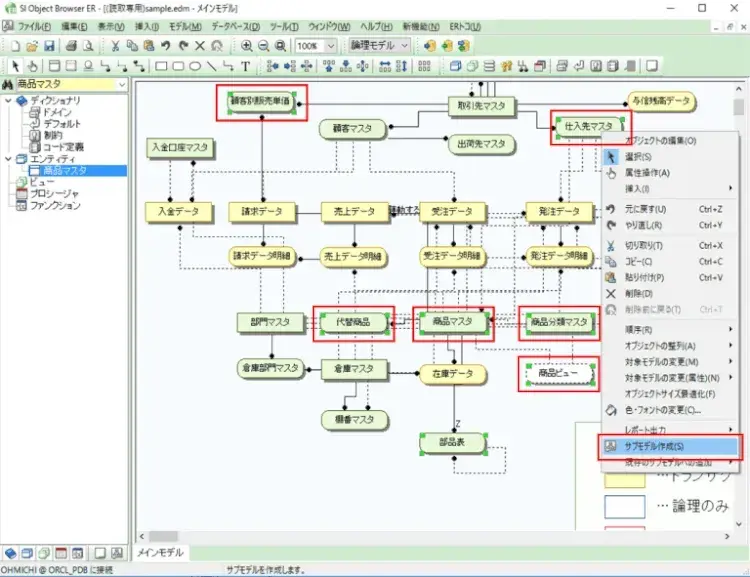
Task: Select the Text 'T' drawing tool
Action: point(246,67)
